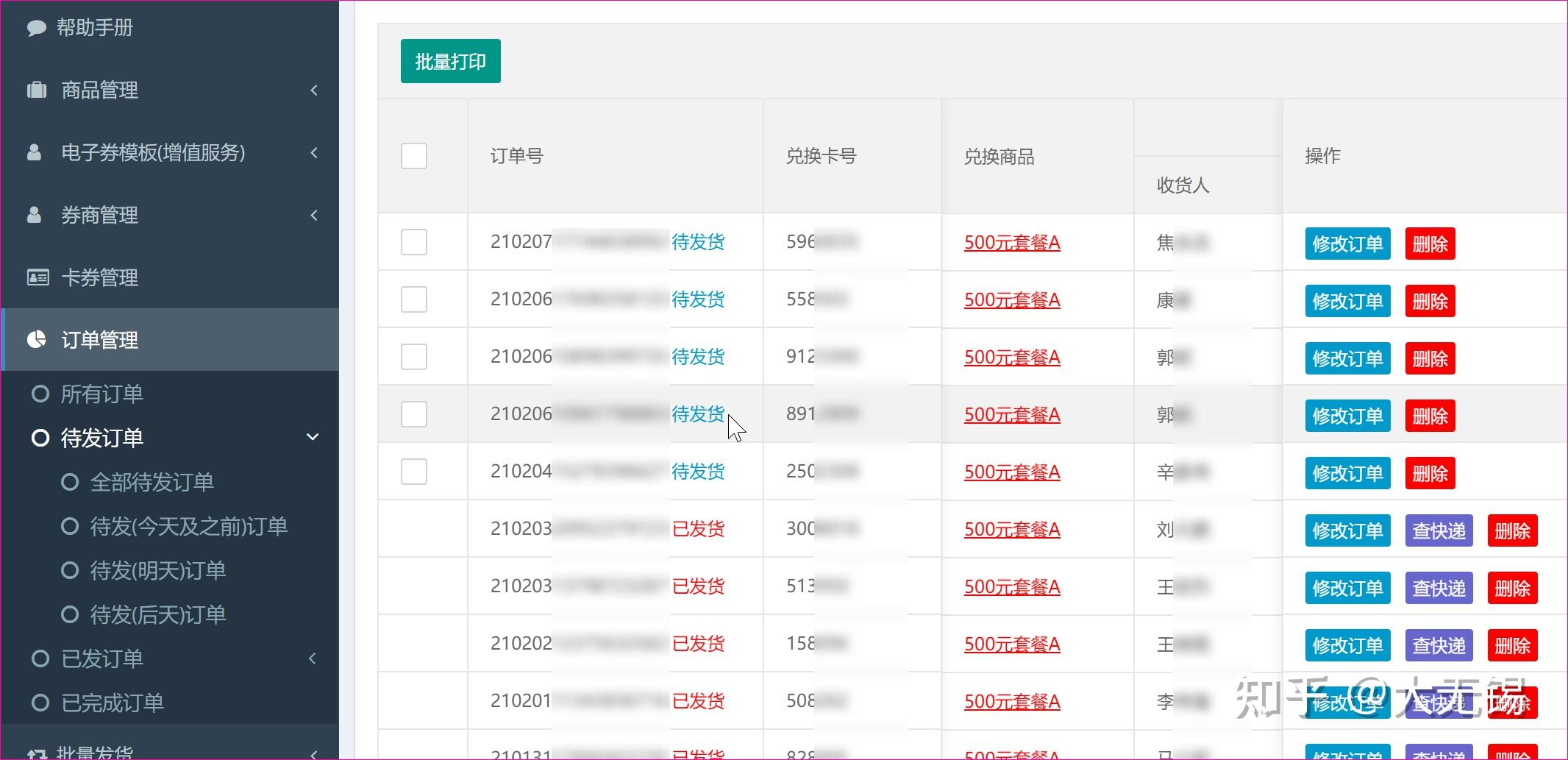
Task: Click the pie chart icon beside 订单管理
Action: coord(36,339)
